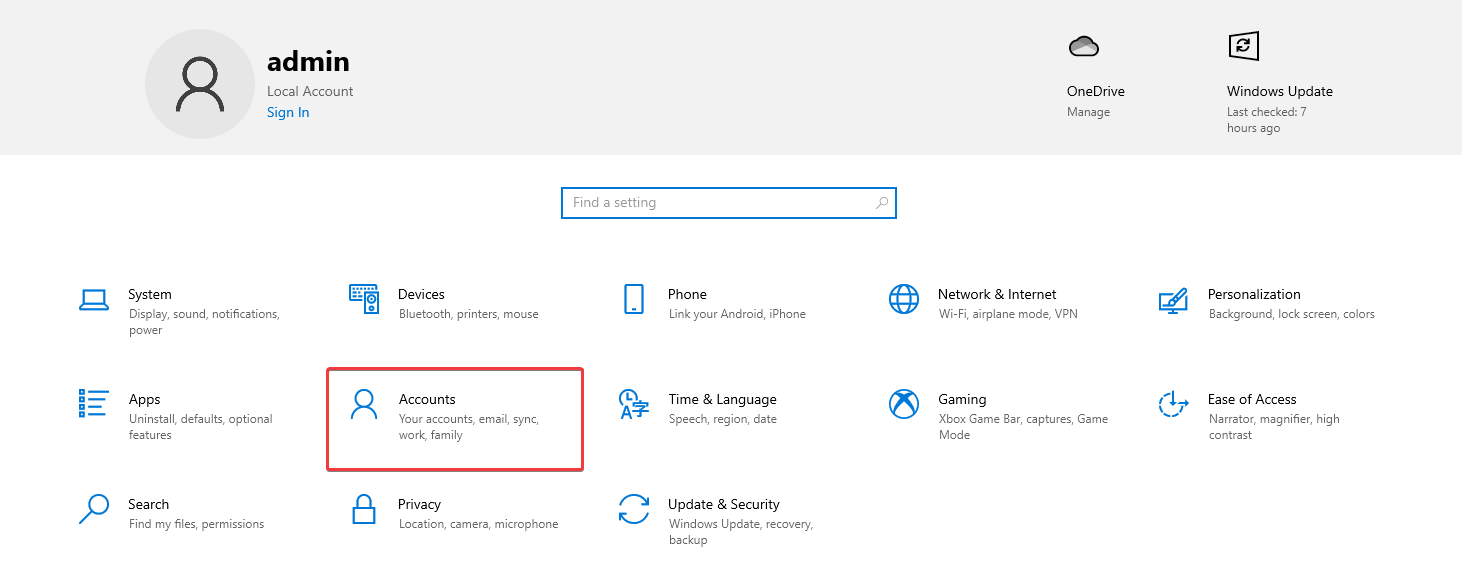This screenshot has height=586, width=1462.
Task: Select the Phone icon
Action: click(x=634, y=299)
